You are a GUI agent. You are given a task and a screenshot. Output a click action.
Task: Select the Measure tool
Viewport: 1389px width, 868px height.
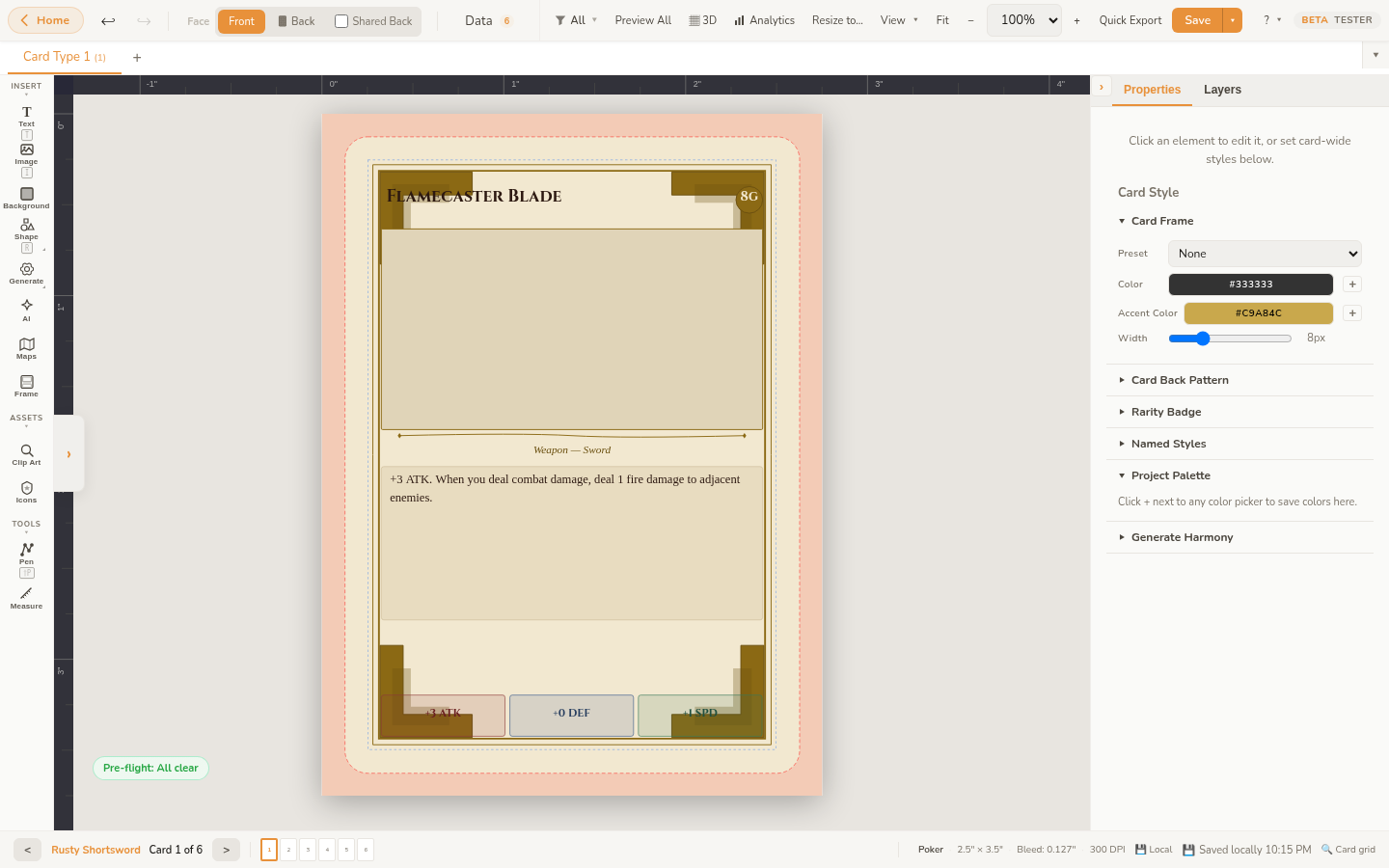point(26,598)
